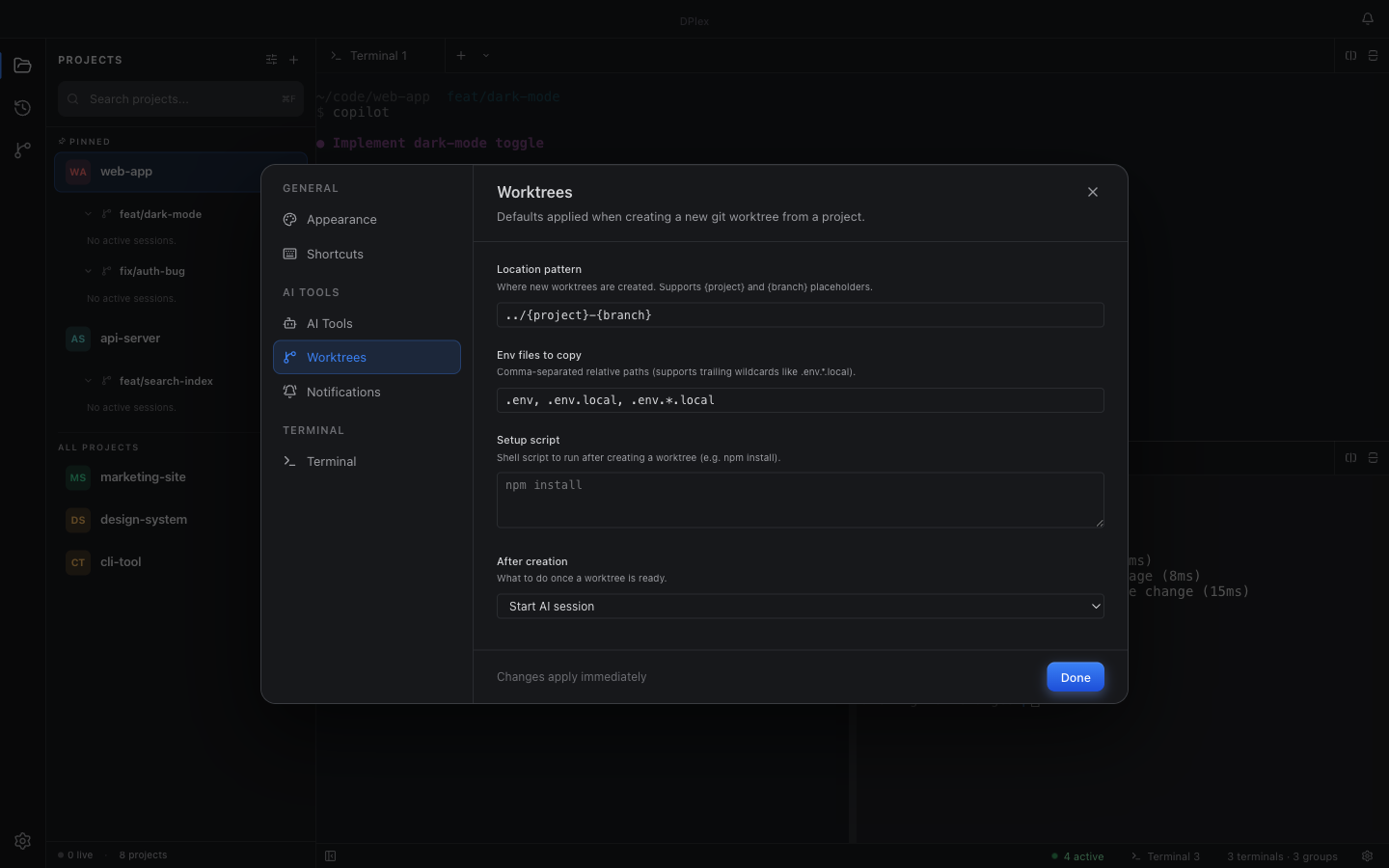The width and height of the screenshot is (1389, 868).
Task: Open the Projects folder icon in sidebar
Action: coord(22,66)
